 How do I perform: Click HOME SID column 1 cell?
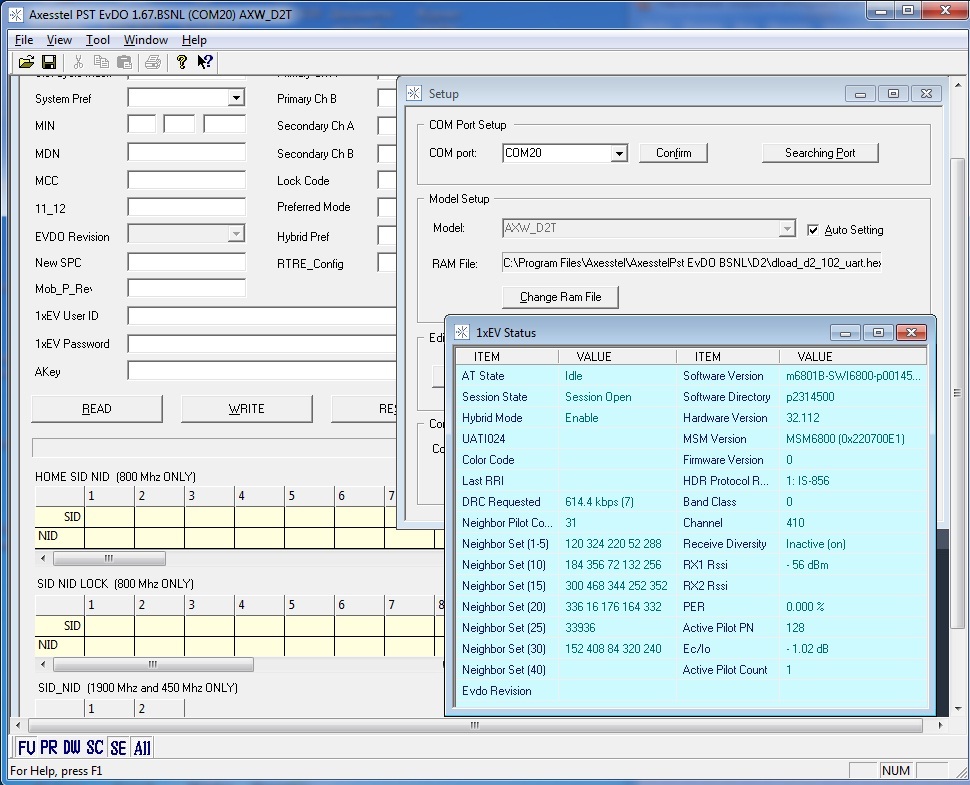[109, 517]
